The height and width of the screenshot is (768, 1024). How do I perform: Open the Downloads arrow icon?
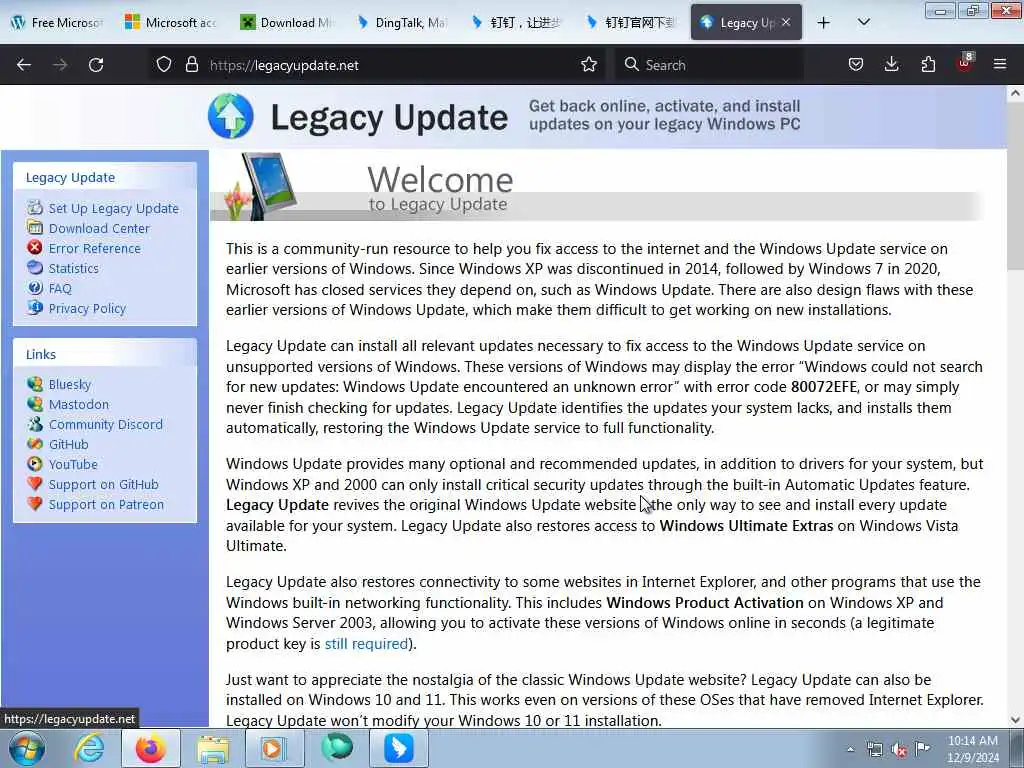click(891, 65)
